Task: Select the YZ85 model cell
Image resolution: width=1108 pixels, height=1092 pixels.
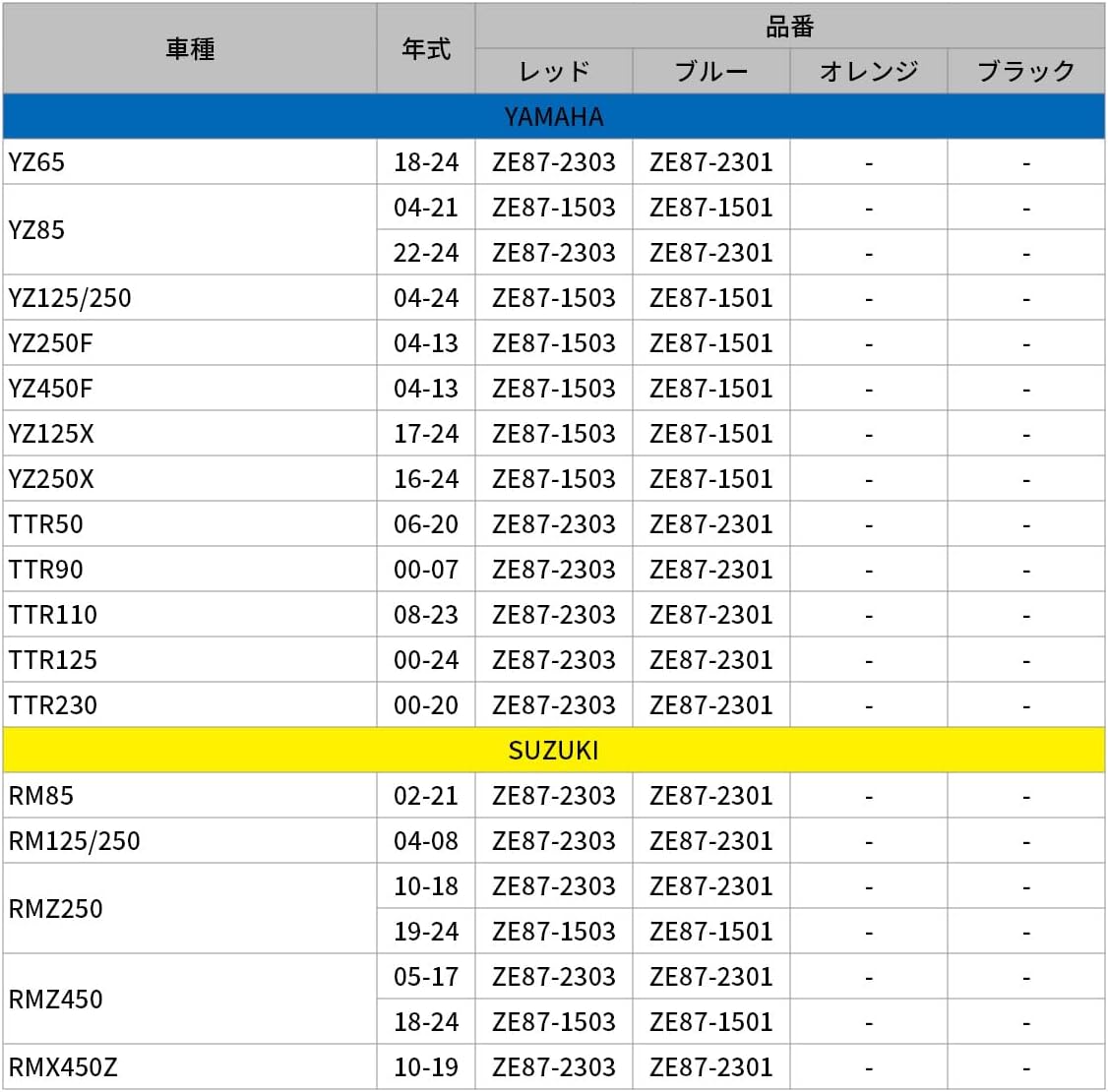Action: click(189, 229)
